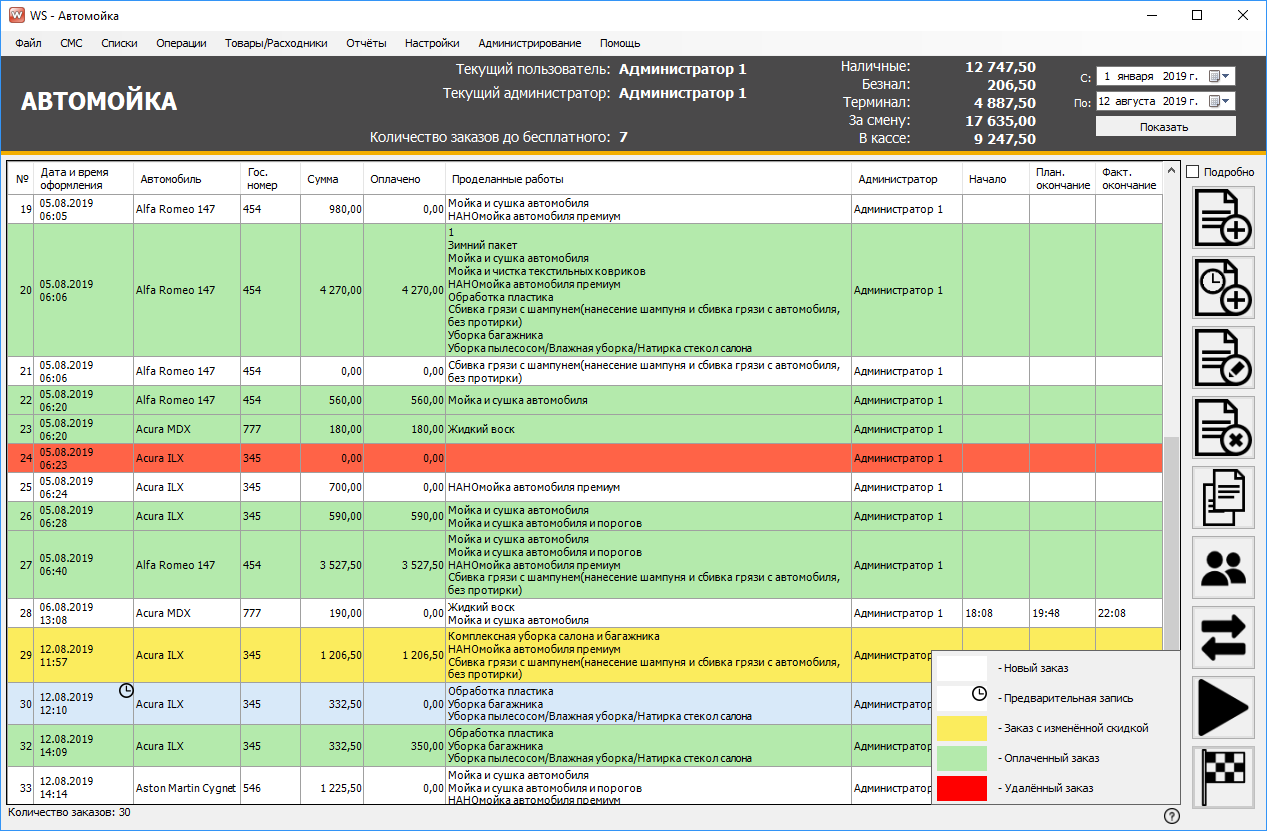Click the orders table vertical scrollbar
Viewport: 1267px width, 831px height.
[x=1171, y=520]
